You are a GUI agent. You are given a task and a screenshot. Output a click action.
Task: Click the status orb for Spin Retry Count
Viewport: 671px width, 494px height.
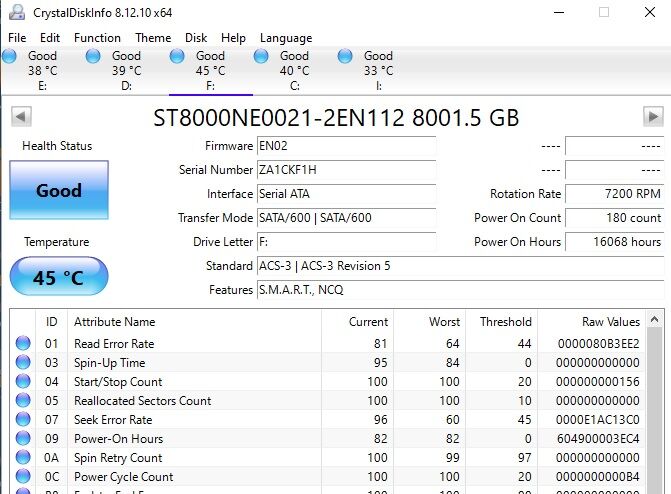point(23,457)
